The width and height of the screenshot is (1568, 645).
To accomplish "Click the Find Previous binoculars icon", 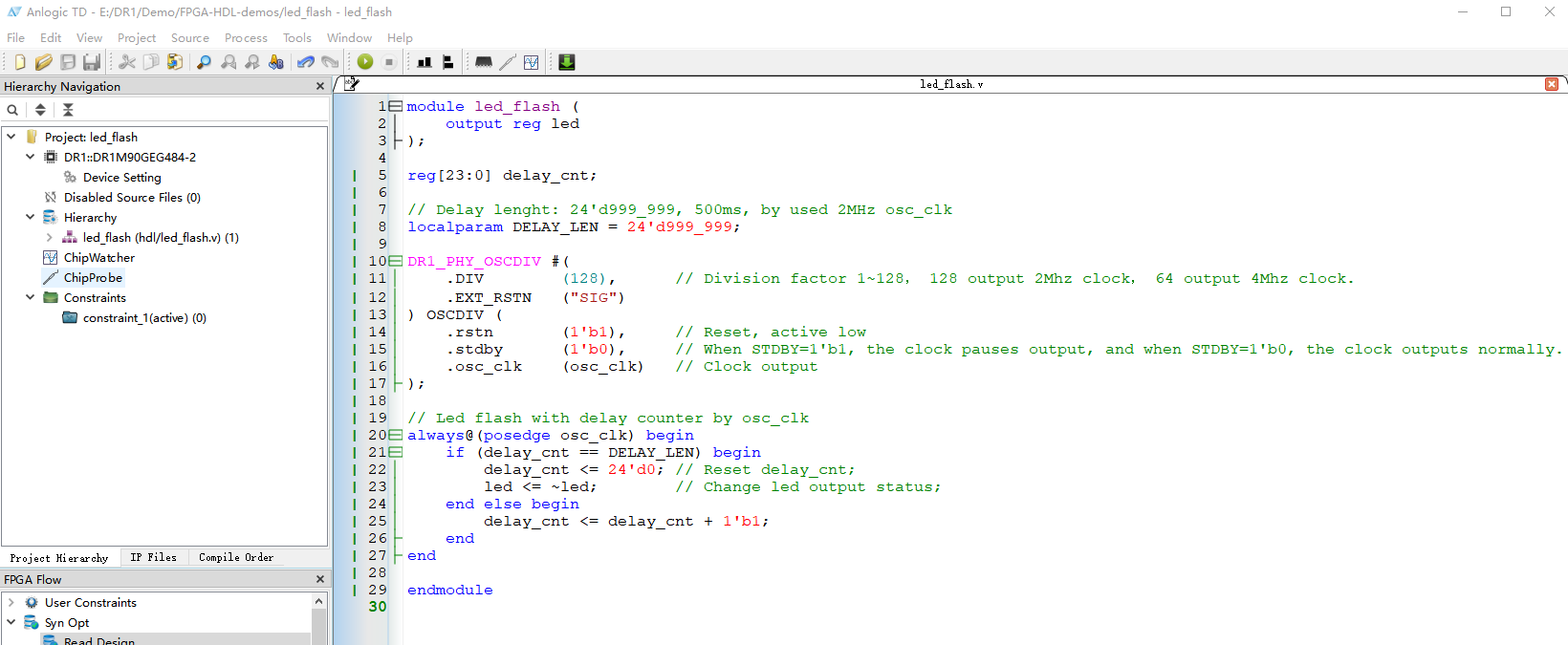I will tap(229, 62).
